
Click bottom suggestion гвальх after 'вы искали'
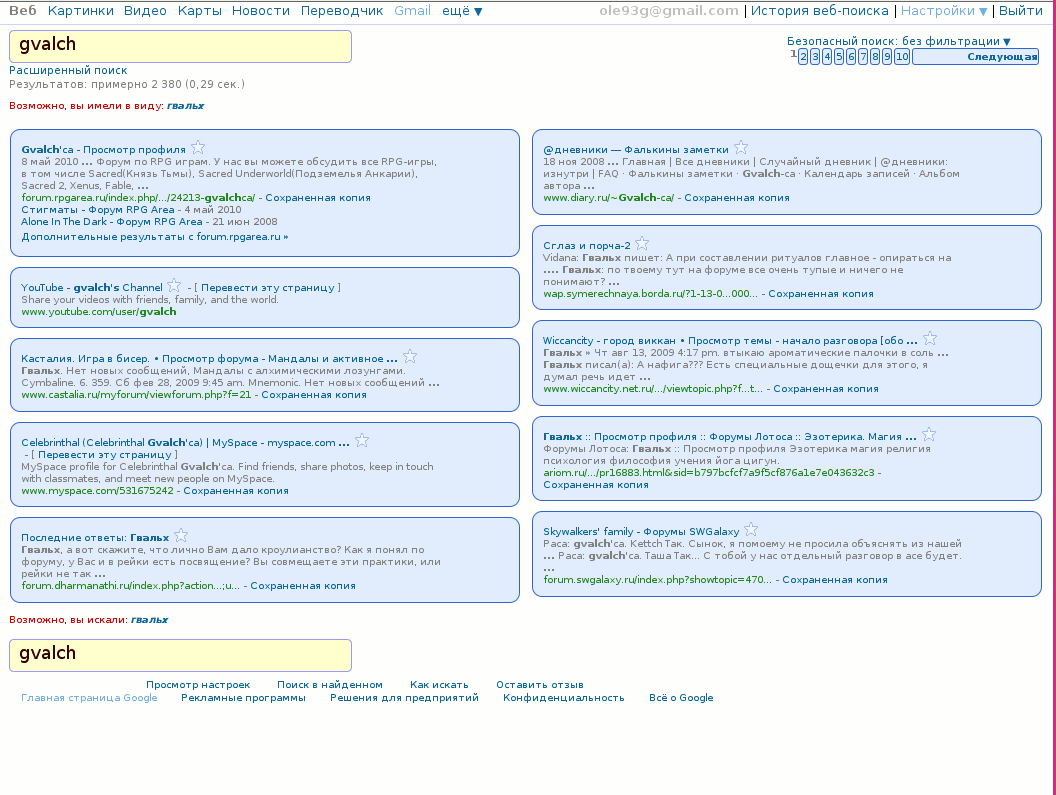150,620
